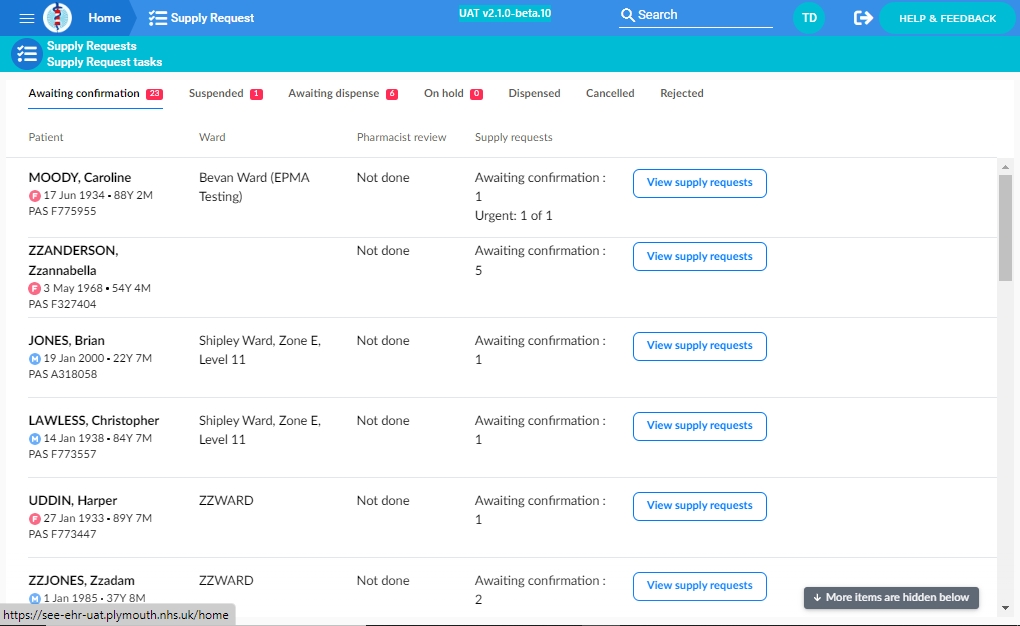Click the Ward column header
1020x626 pixels.
coord(212,137)
